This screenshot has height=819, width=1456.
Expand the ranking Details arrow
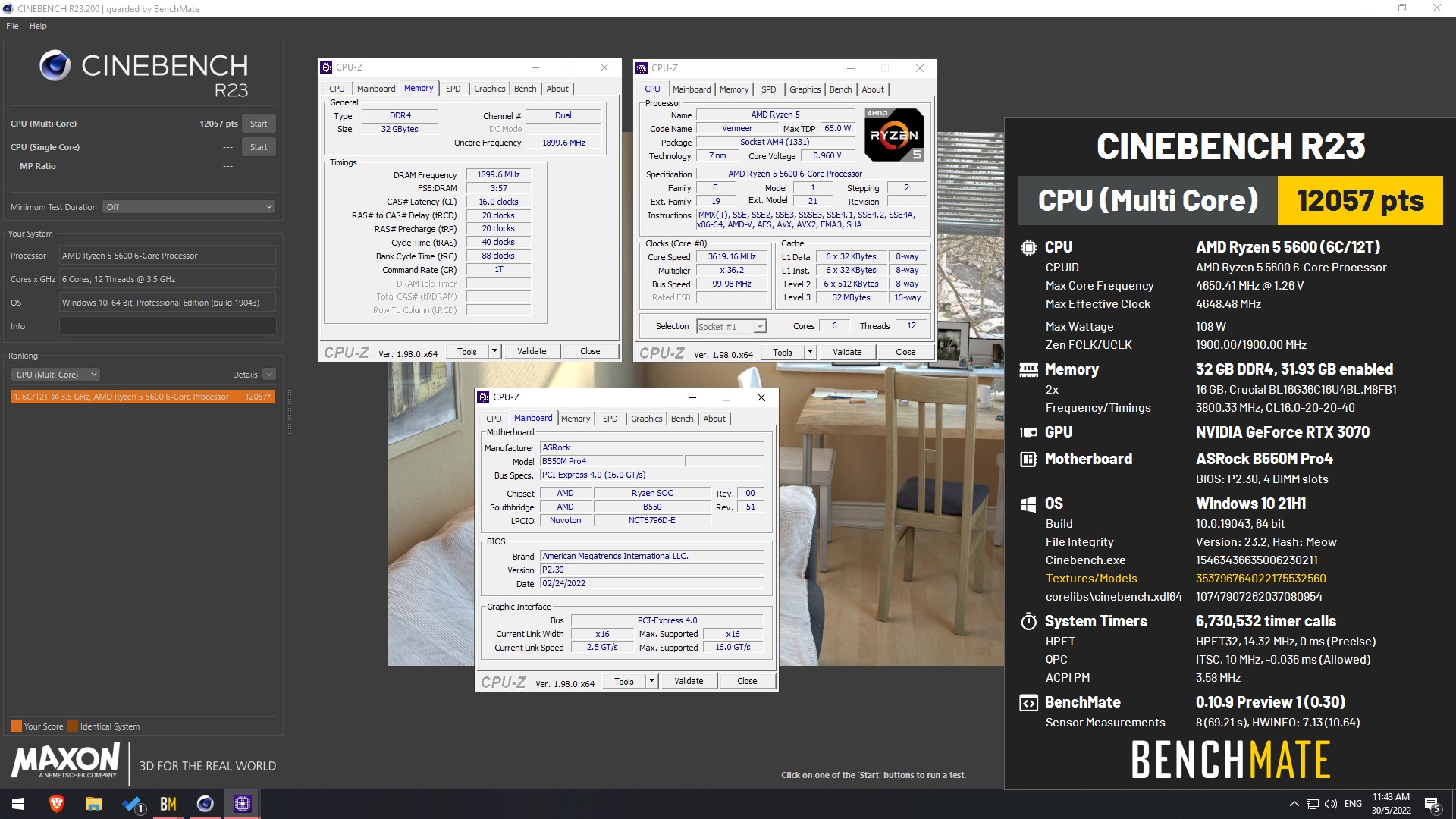269,375
